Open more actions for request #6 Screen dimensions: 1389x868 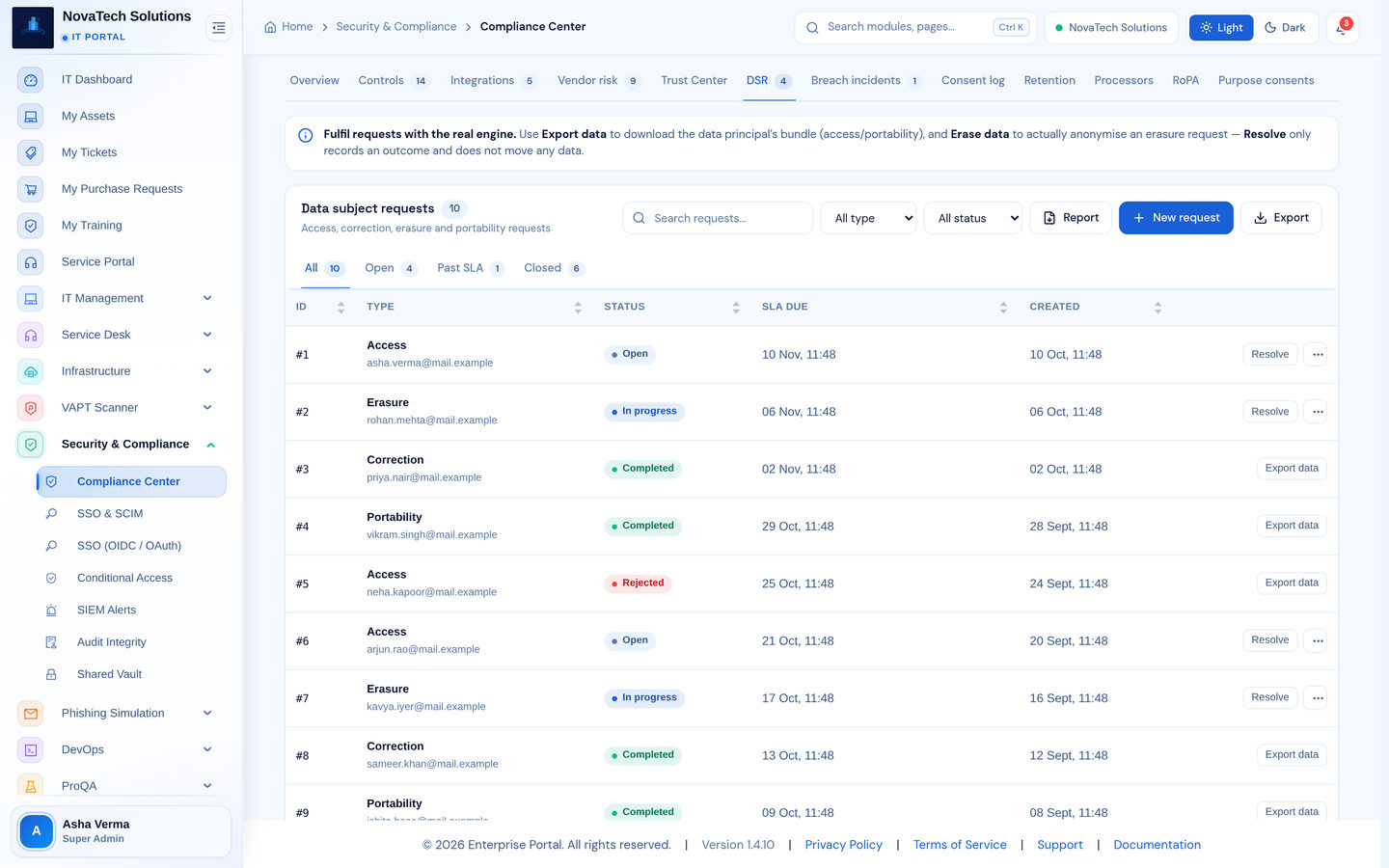pos(1316,640)
